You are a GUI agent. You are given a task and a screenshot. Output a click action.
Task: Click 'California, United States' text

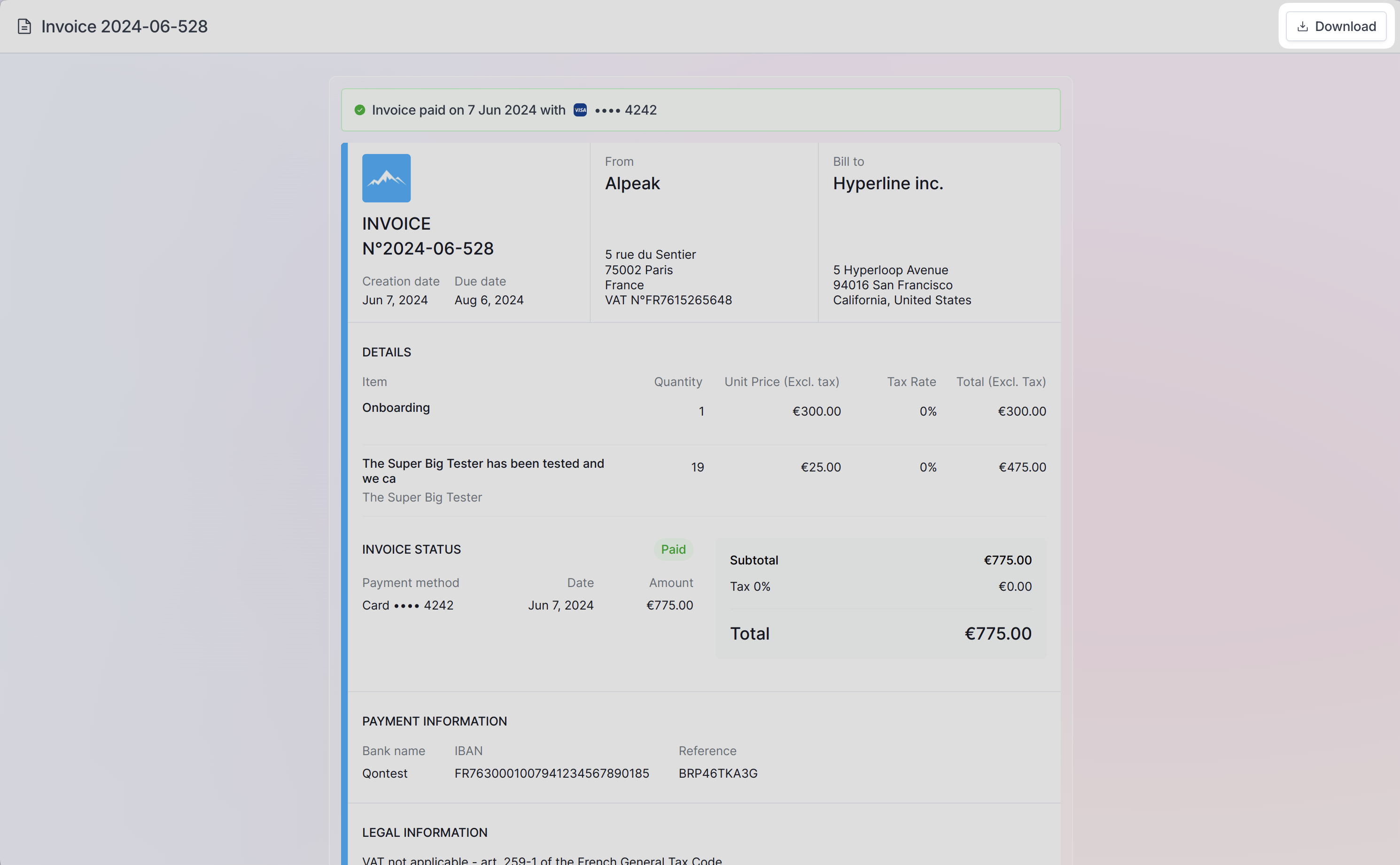coord(902,301)
